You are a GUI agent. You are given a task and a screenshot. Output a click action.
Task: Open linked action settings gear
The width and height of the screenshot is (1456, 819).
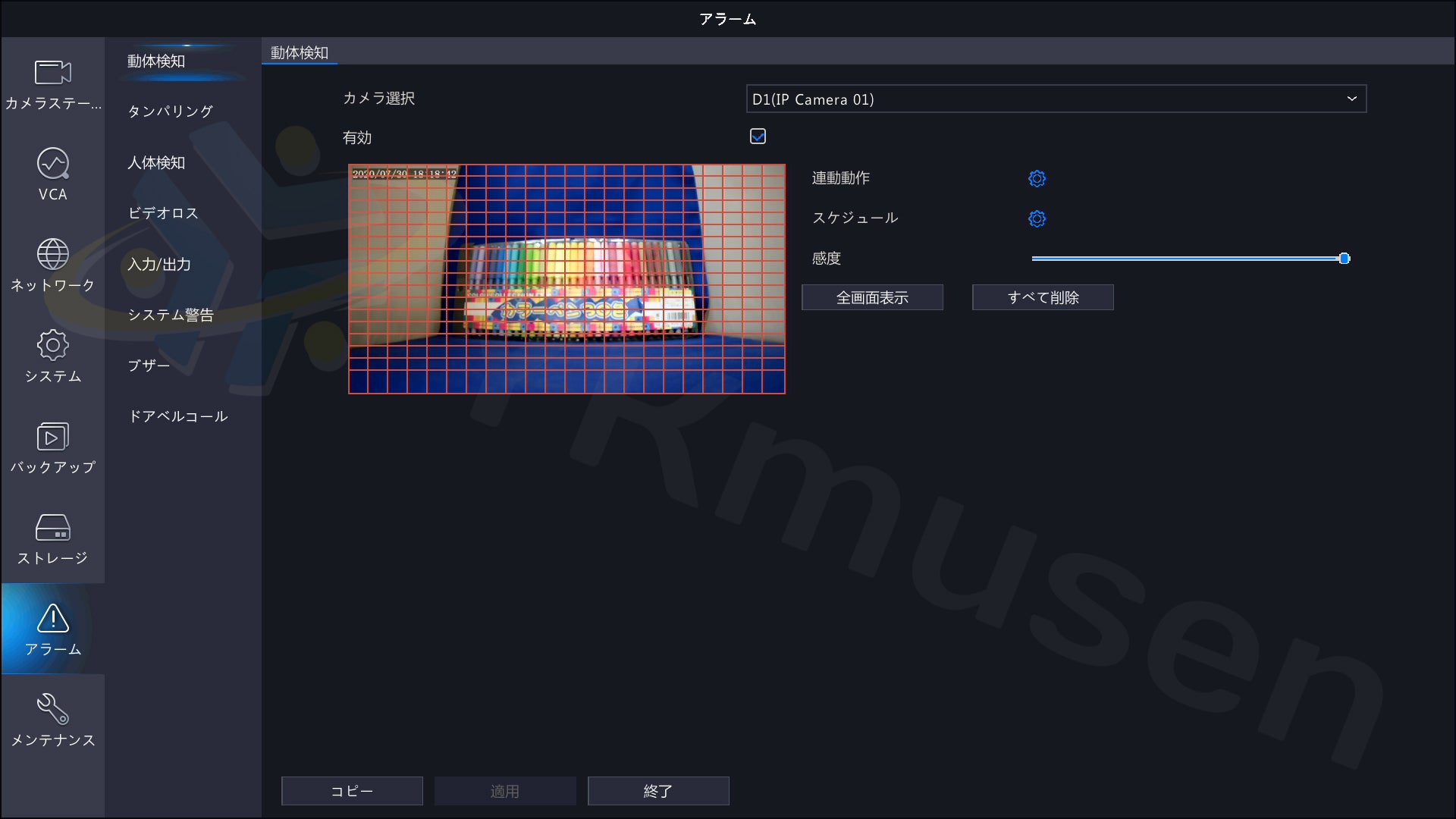pos(1037,178)
